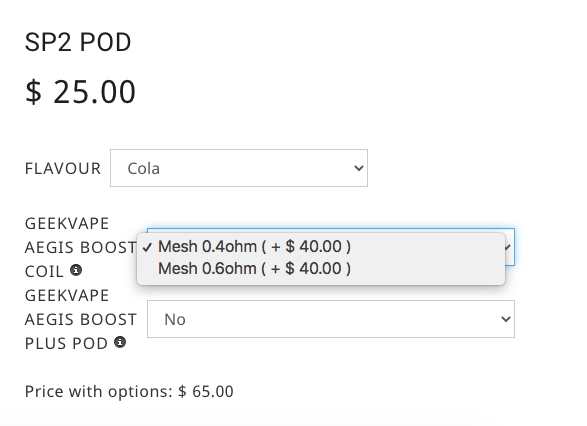Click the Price with options text
The height and width of the screenshot is (426, 587).
click(98, 392)
